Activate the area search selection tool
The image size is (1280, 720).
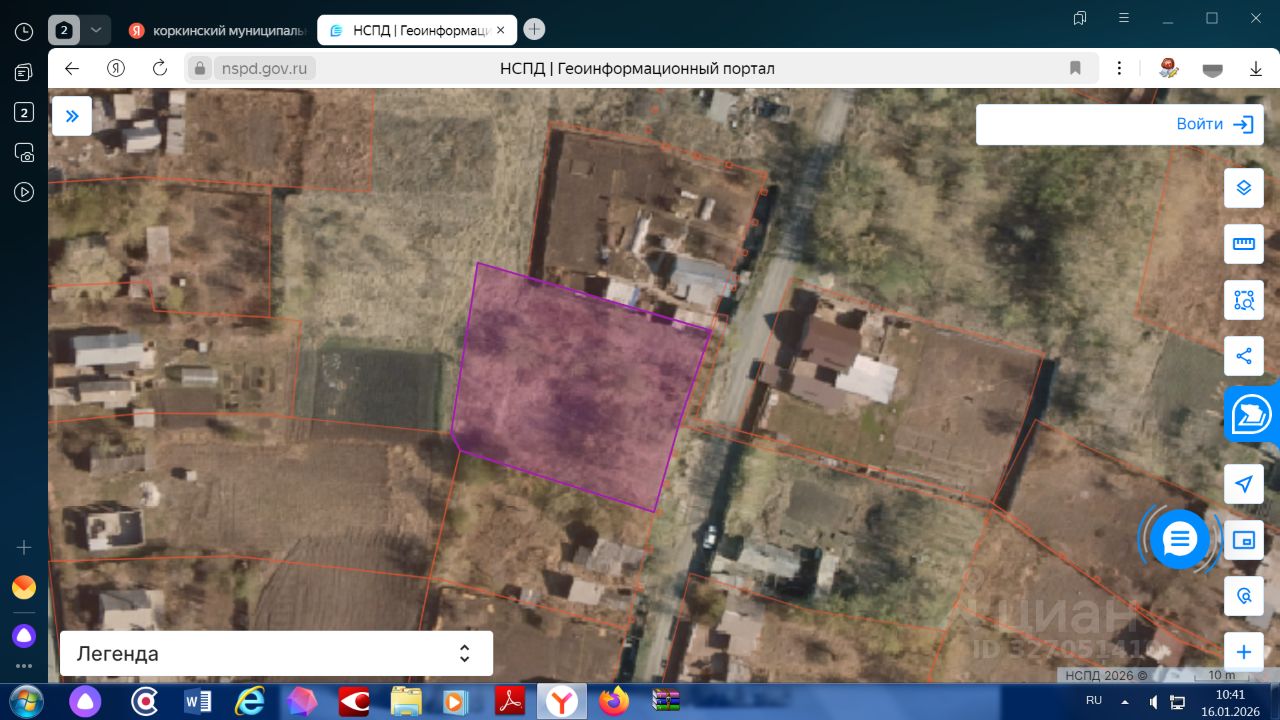click(x=1244, y=300)
